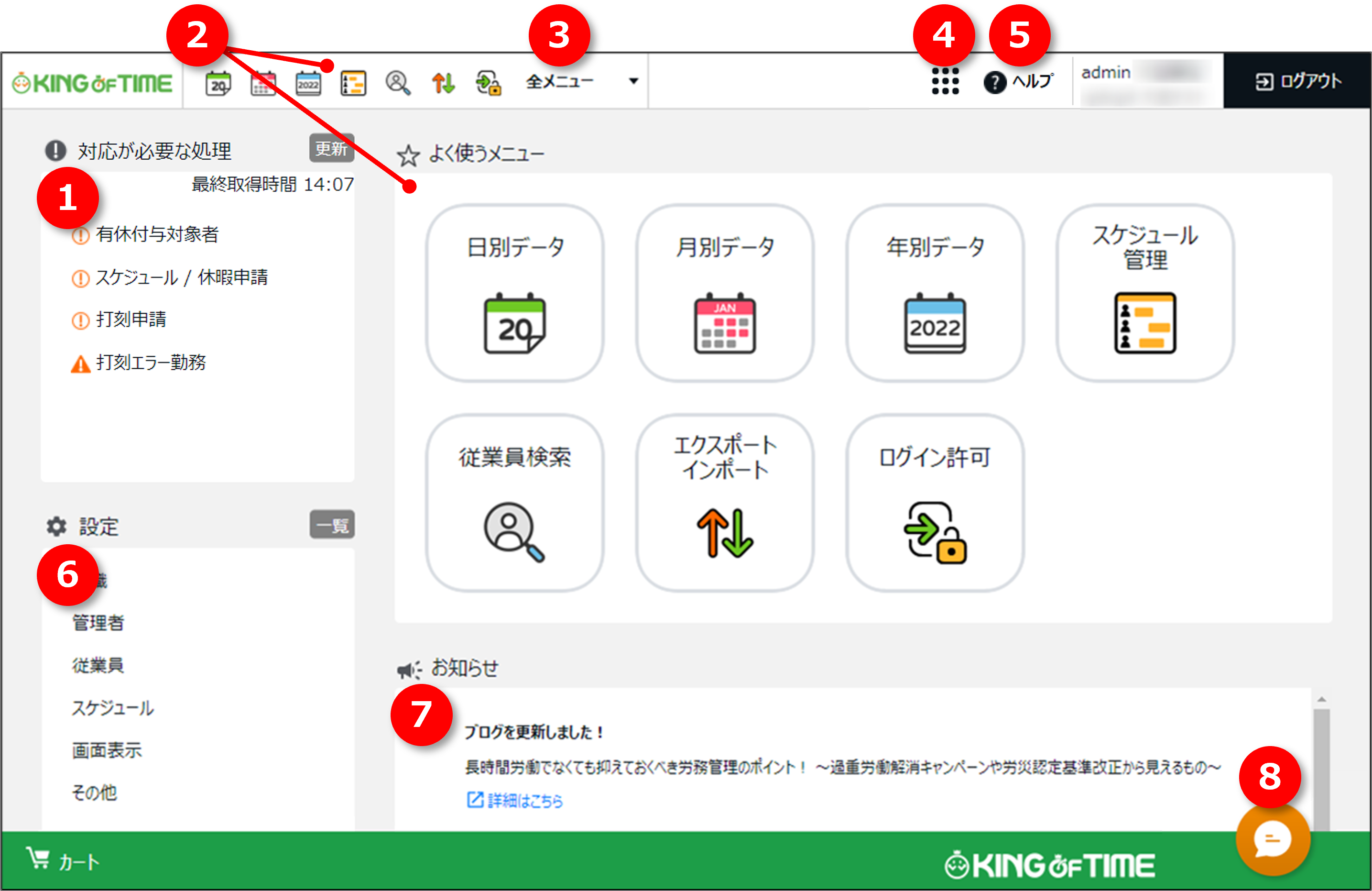Viewport: 1372px width, 891px height.
Task: Open schedule management icon in top toolbar
Action: [353, 83]
